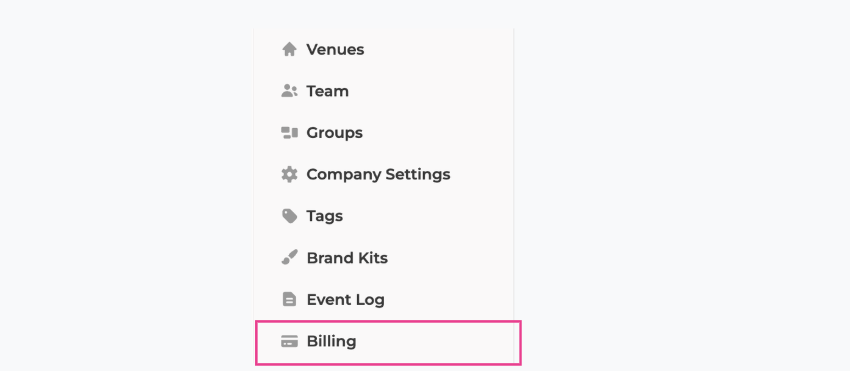Open the Venues menu item
The image size is (850, 371).
pos(335,49)
